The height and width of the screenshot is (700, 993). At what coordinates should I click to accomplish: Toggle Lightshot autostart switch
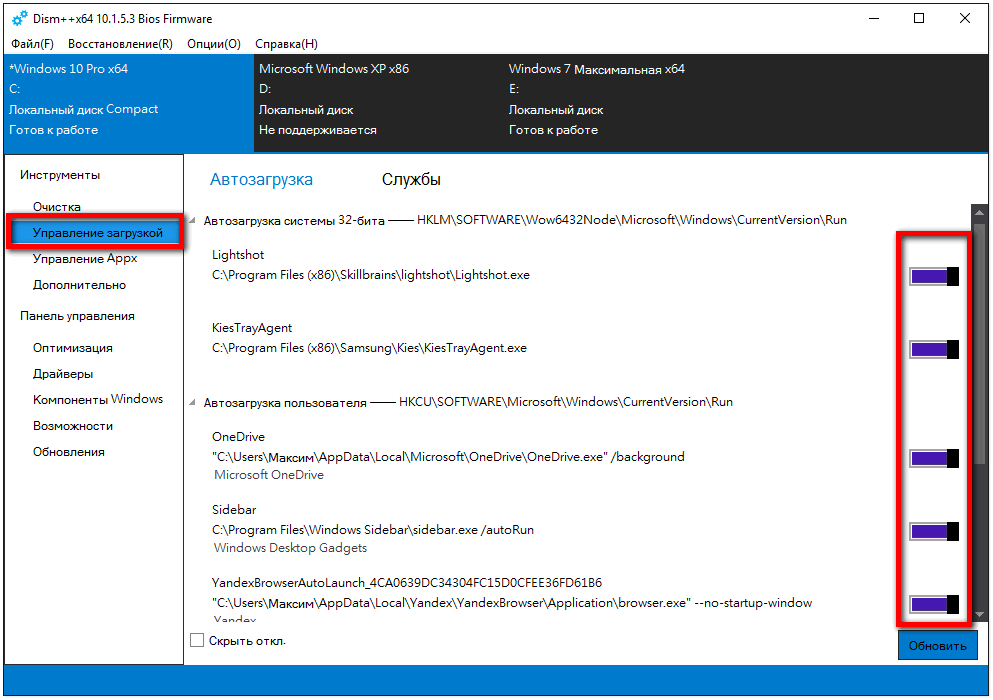(933, 276)
